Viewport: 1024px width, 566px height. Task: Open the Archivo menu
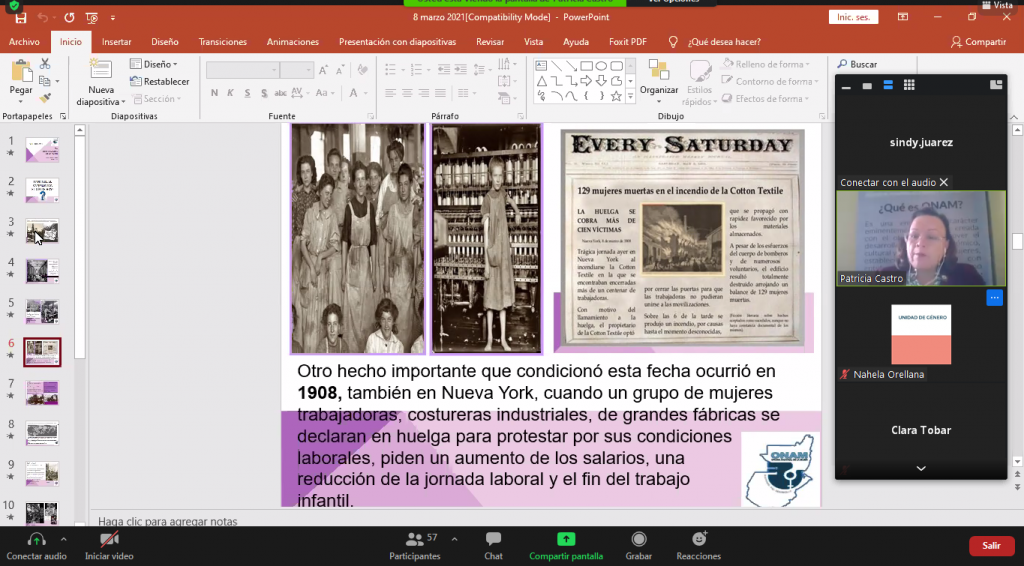[24, 42]
